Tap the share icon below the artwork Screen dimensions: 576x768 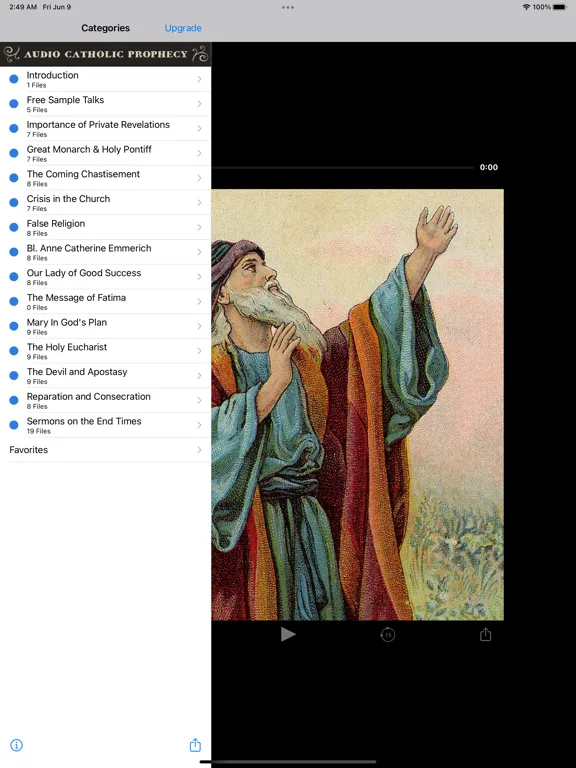point(485,634)
